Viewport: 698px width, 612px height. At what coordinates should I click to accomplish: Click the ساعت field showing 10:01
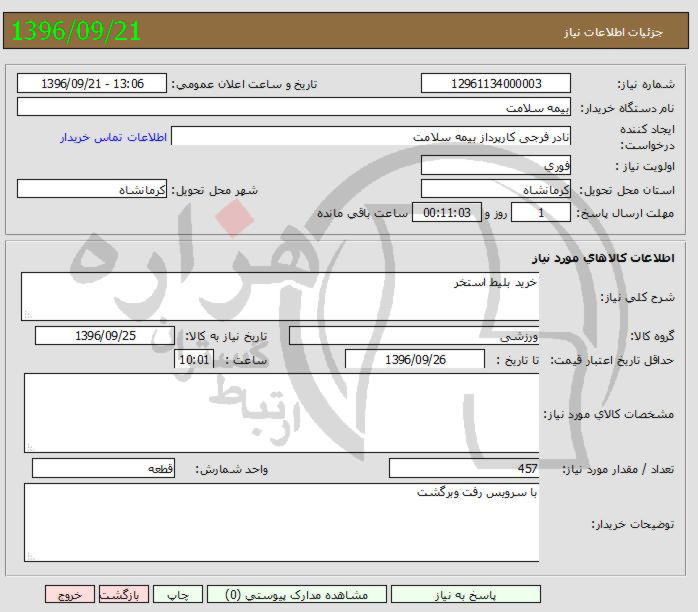[x=194, y=359]
